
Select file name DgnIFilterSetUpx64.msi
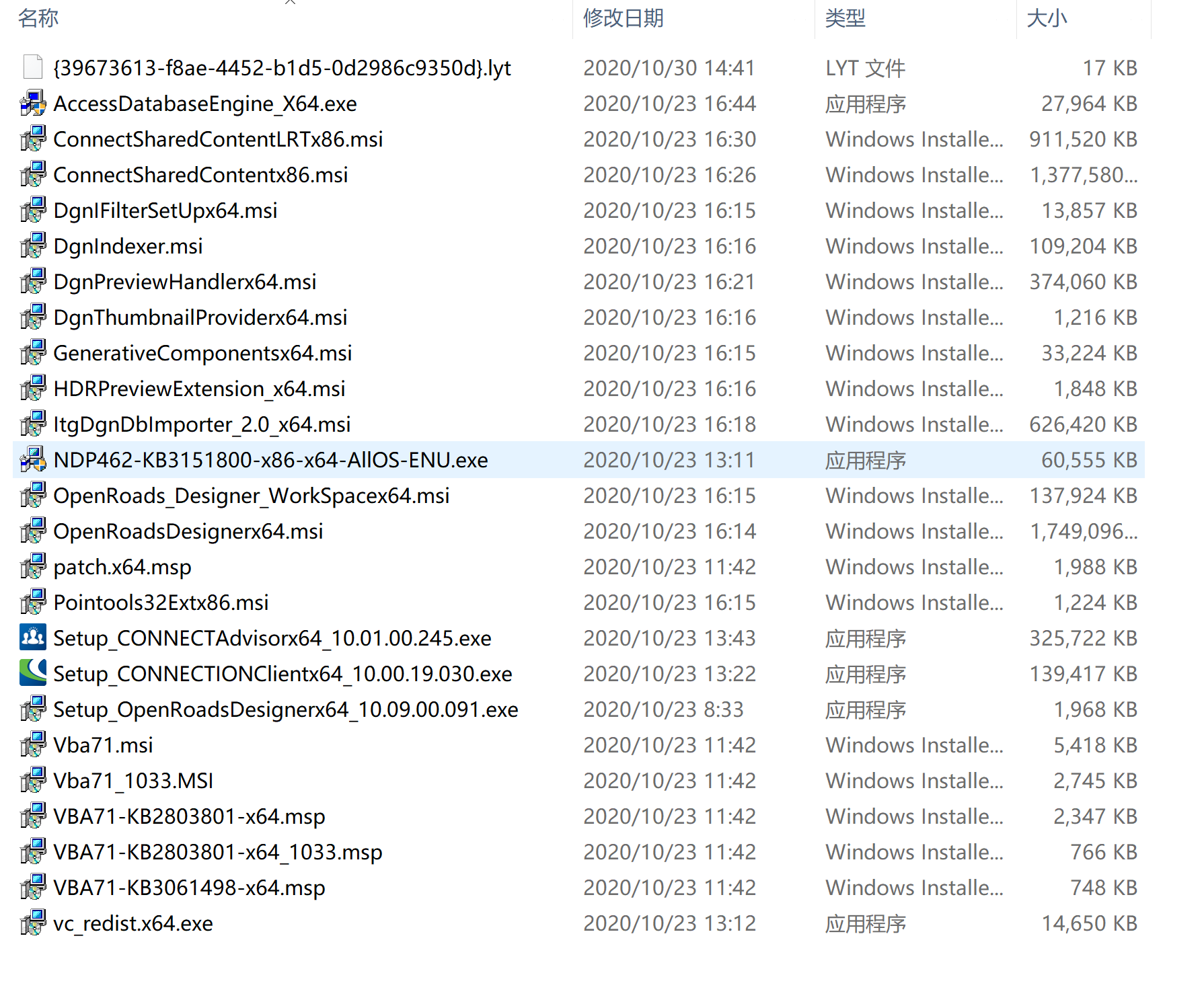coord(165,210)
